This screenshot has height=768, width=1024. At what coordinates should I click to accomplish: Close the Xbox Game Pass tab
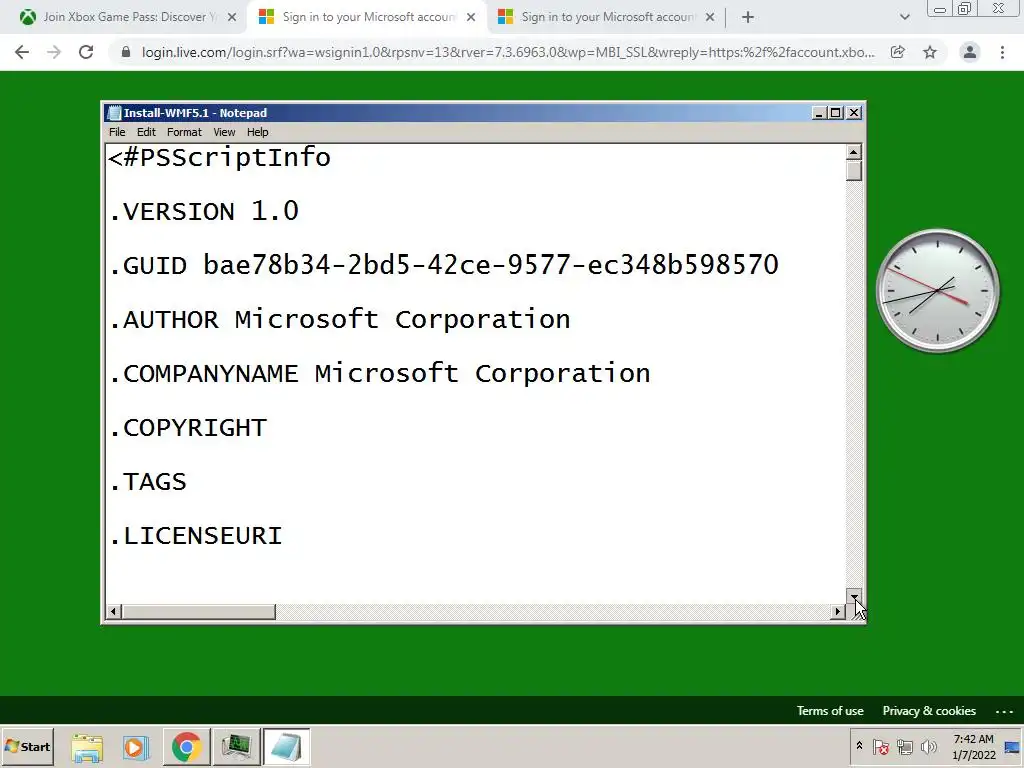232,18
